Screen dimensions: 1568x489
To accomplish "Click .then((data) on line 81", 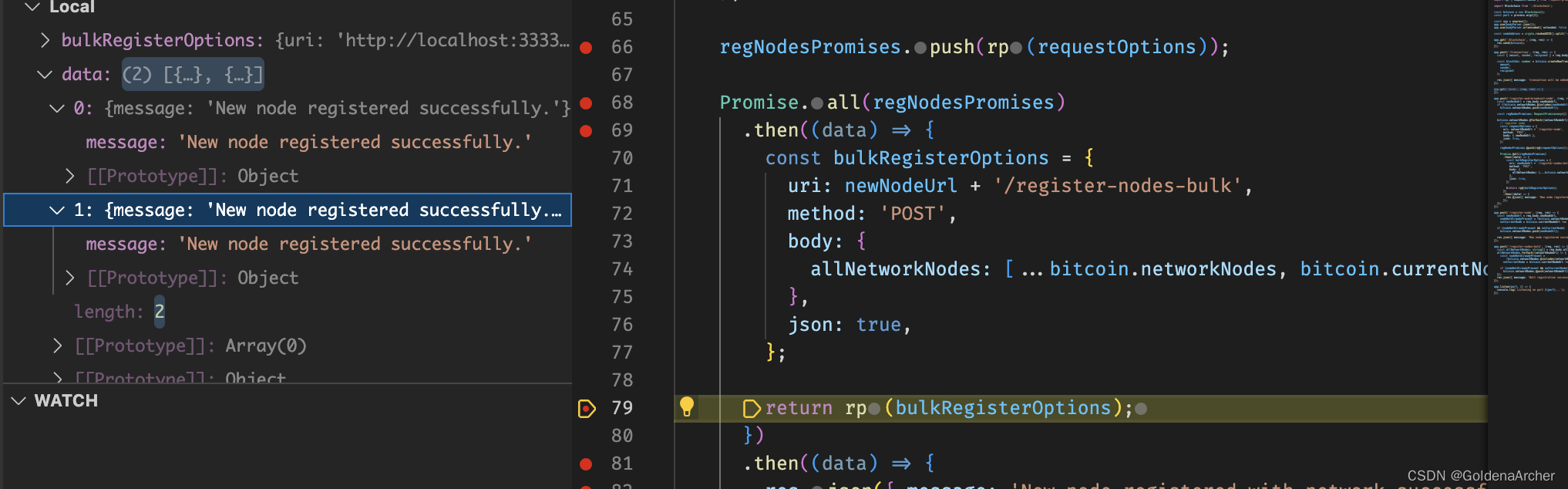I will (x=811, y=464).
